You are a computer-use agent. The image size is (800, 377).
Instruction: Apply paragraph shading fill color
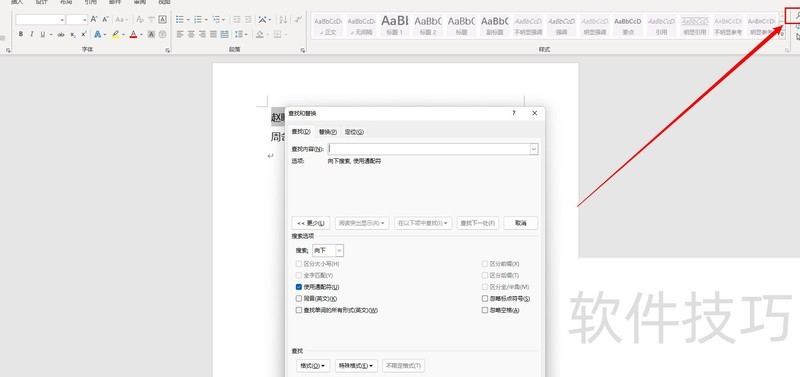(260, 34)
